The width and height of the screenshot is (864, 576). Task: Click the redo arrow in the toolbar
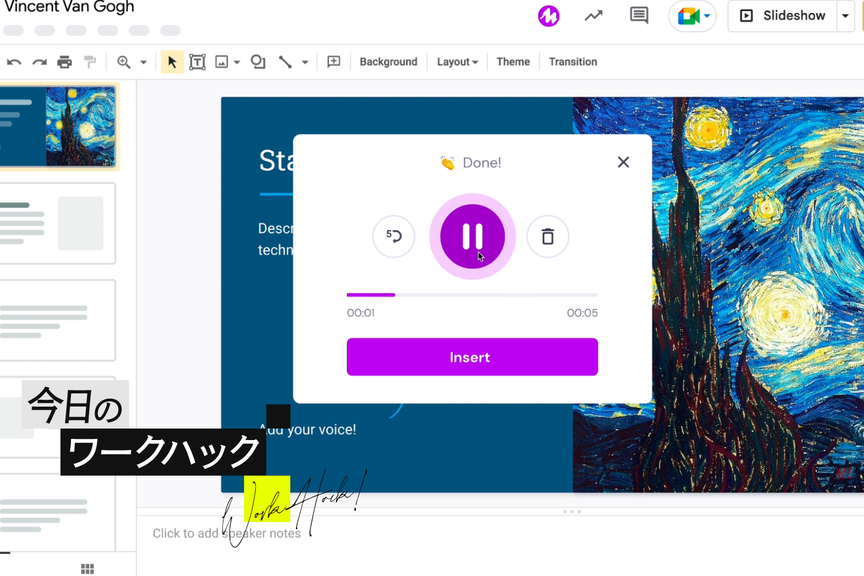[x=40, y=62]
